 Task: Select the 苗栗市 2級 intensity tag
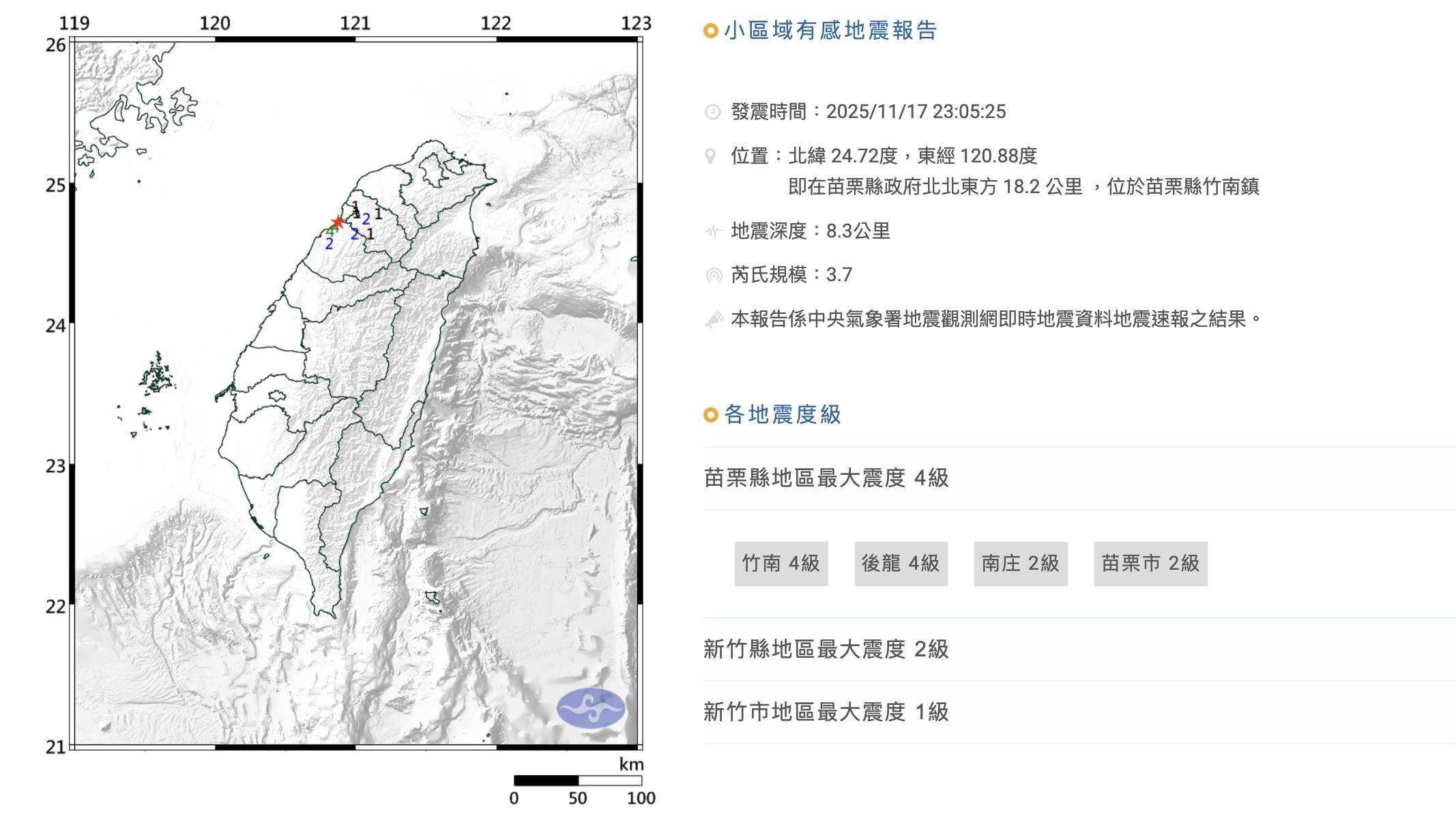[x=1150, y=564]
